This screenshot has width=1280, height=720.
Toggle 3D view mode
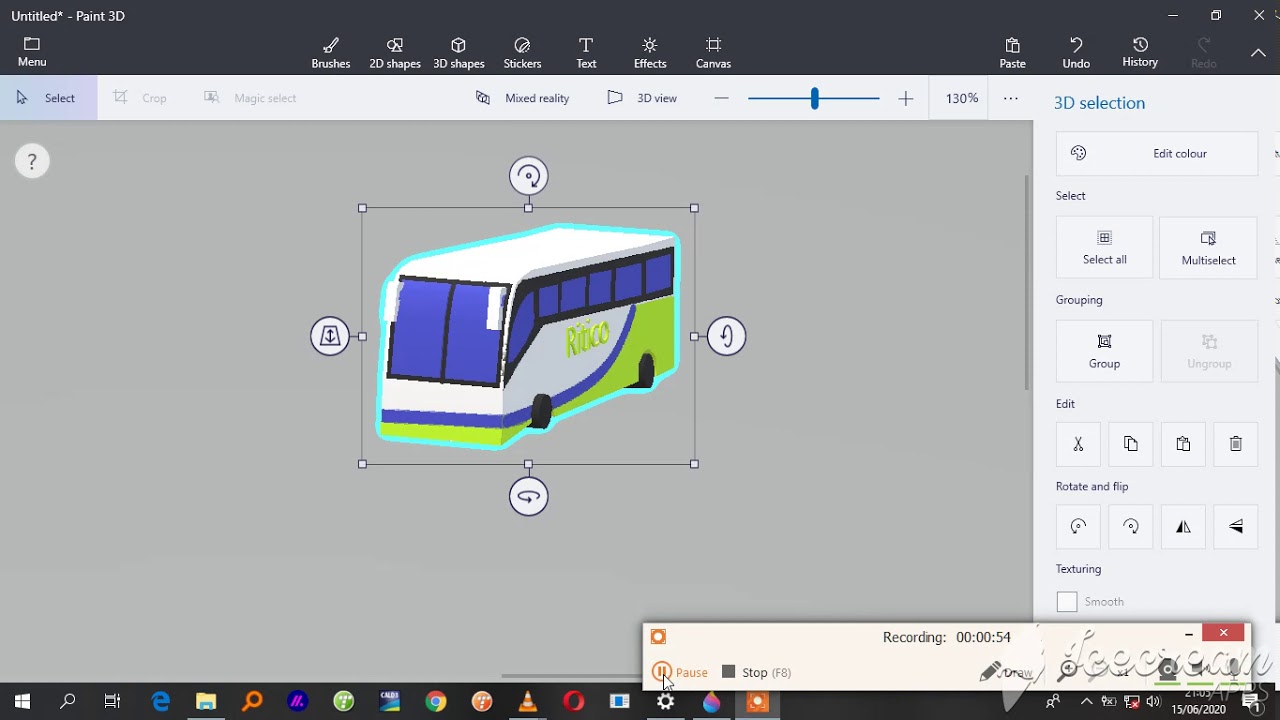[642, 98]
